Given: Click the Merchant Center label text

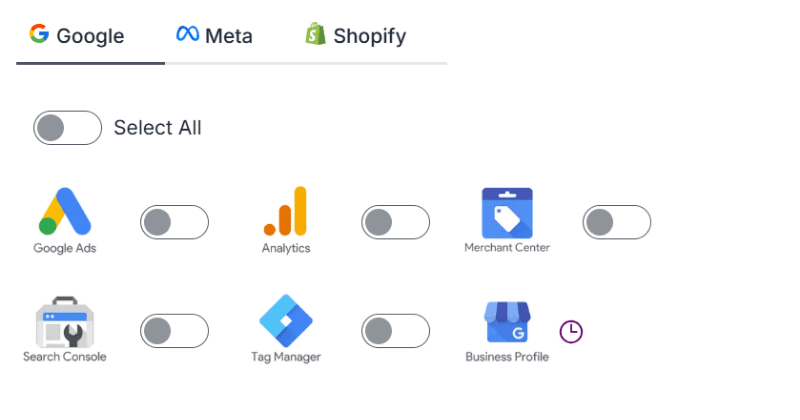Looking at the screenshot, I should click(x=507, y=248).
